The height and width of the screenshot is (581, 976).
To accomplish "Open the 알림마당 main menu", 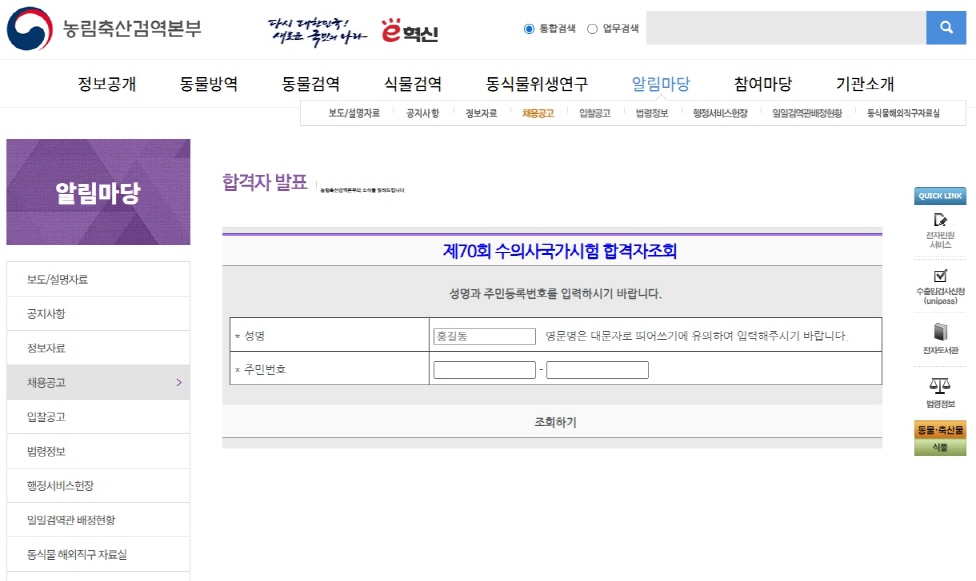I will (660, 83).
